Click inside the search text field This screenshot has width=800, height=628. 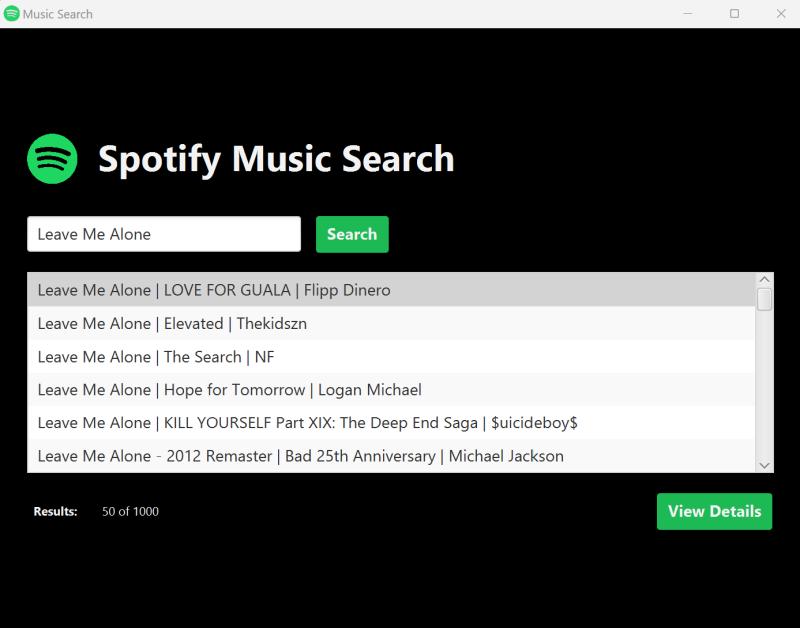click(x=163, y=234)
